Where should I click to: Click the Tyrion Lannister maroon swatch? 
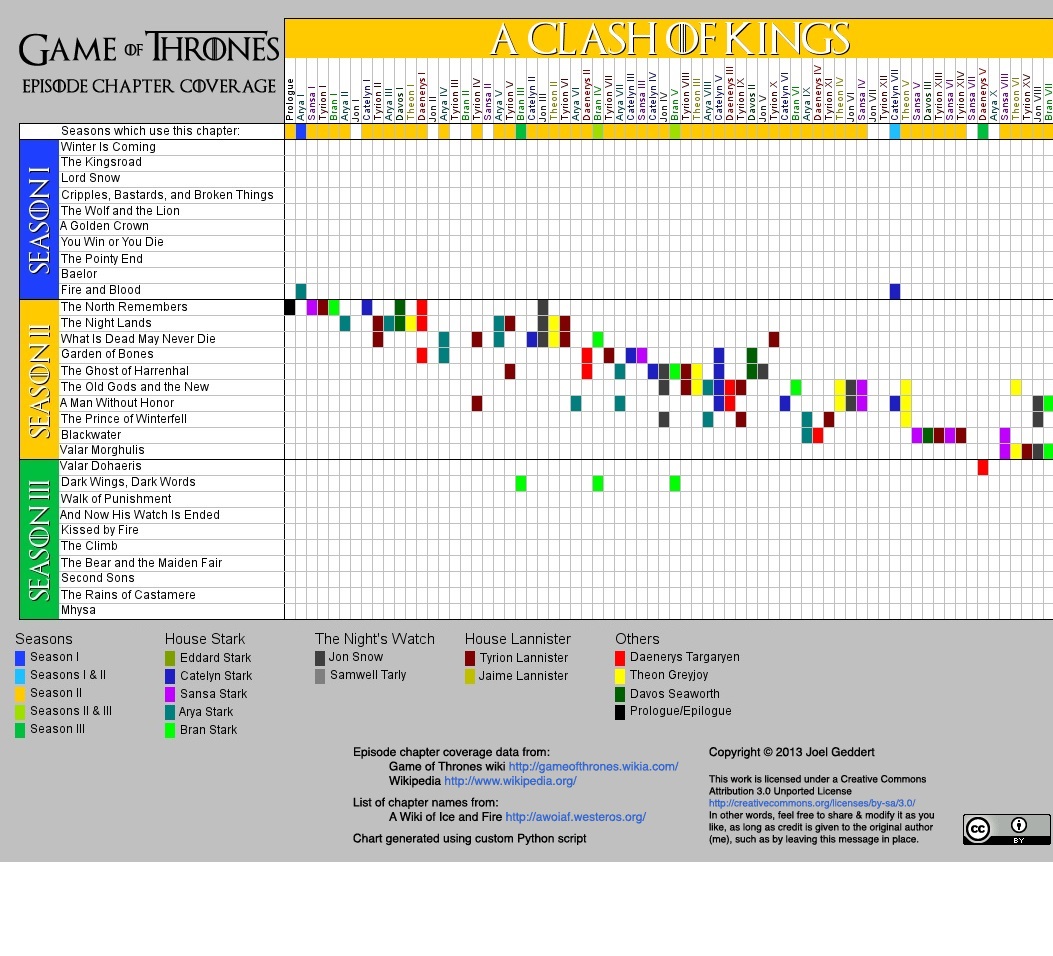pyautogui.click(x=470, y=658)
